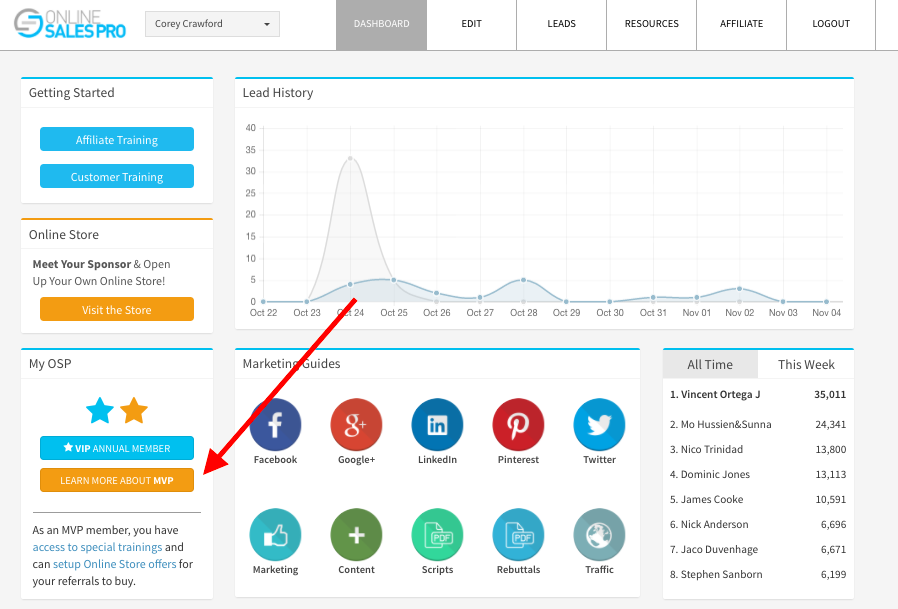Click Logout in the top navigation
898x609 pixels.
click(x=831, y=24)
